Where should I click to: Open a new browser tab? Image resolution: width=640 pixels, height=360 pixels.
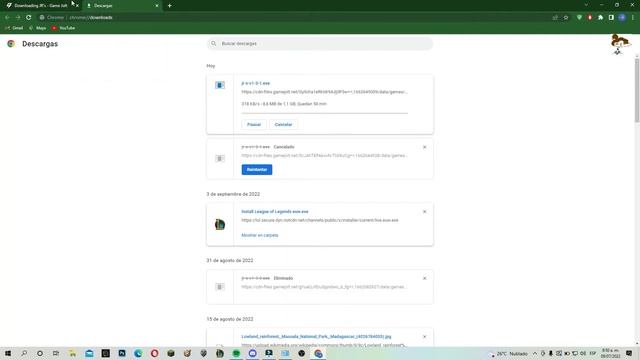pos(169,6)
